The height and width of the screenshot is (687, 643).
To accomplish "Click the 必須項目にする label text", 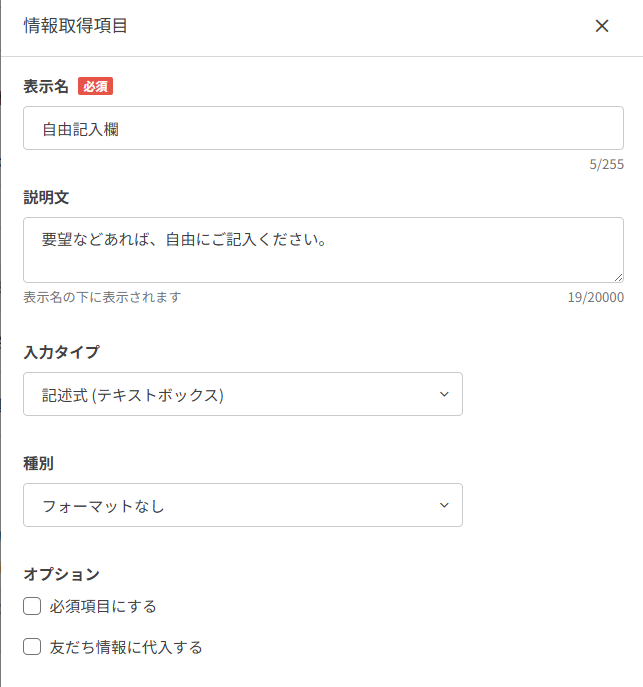I will (x=103, y=606).
